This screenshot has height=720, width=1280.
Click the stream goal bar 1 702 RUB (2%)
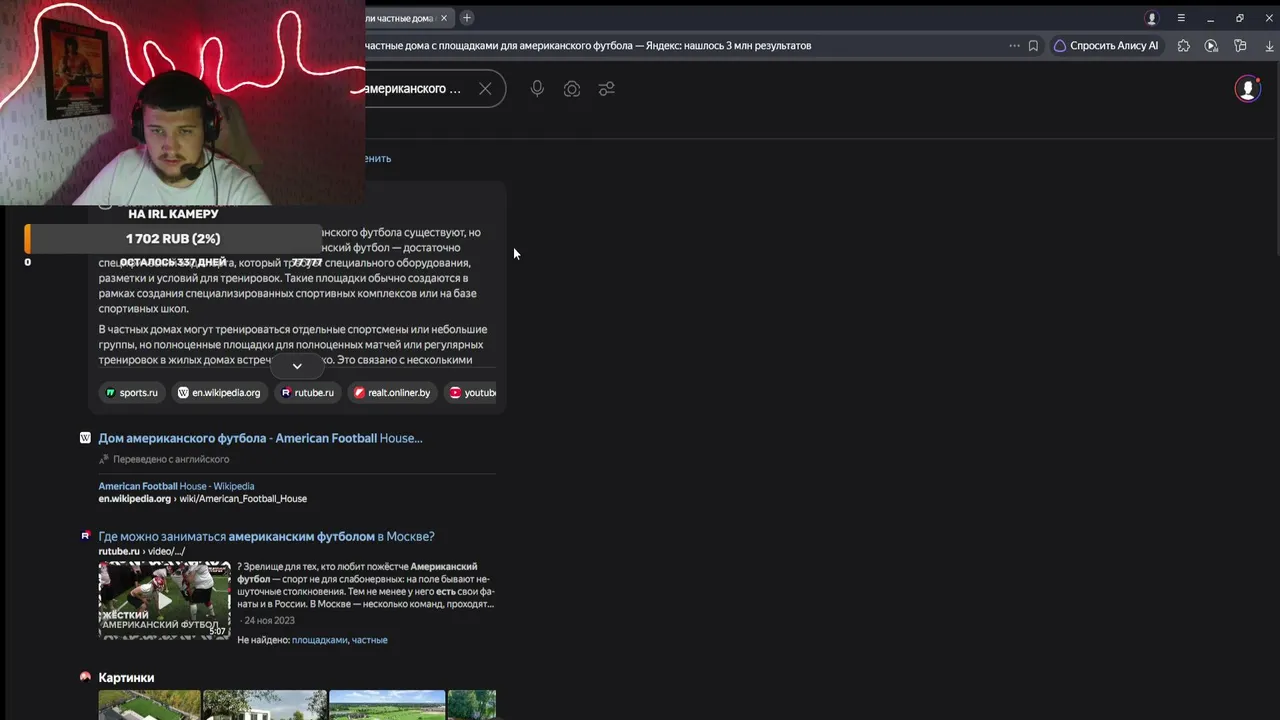(x=173, y=239)
